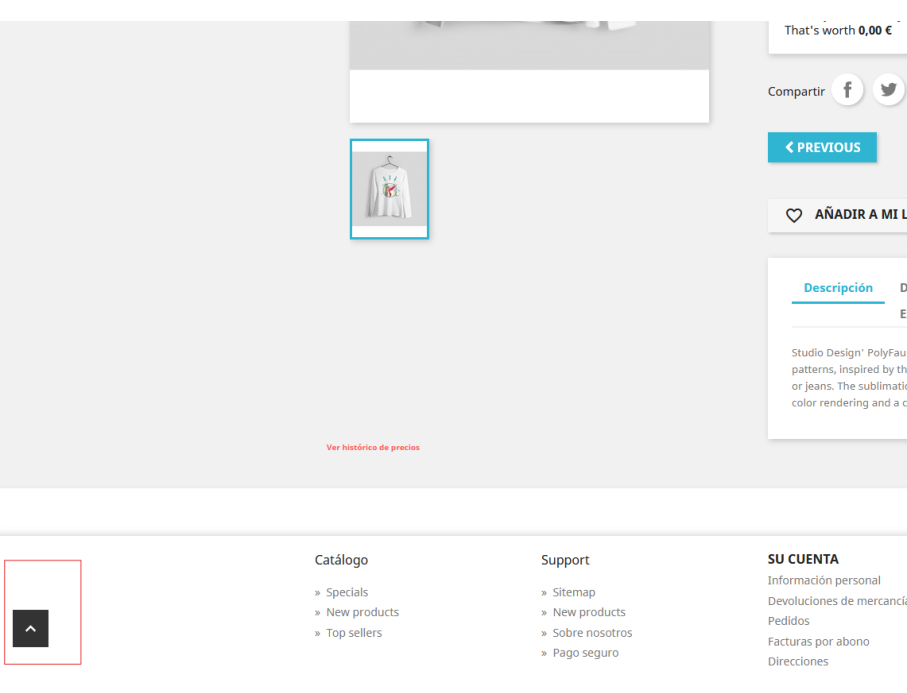Open Pago seguro link
907x693 pixels.
tap(585, 653)
